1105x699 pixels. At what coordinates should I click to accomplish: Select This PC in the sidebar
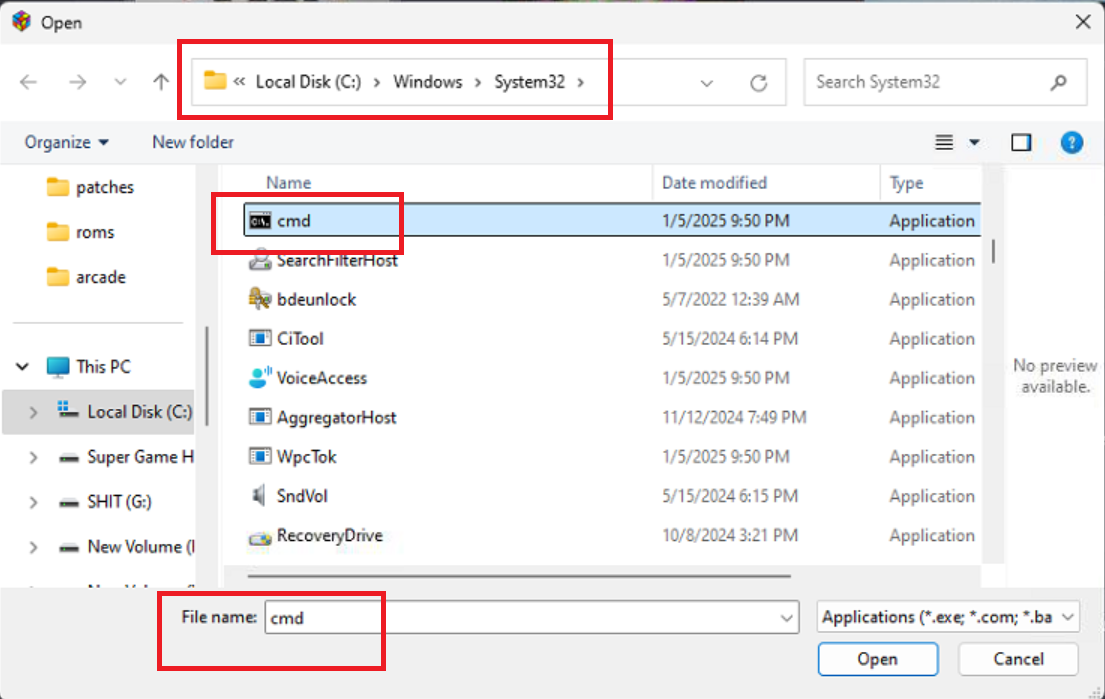[x=89, y=366]
